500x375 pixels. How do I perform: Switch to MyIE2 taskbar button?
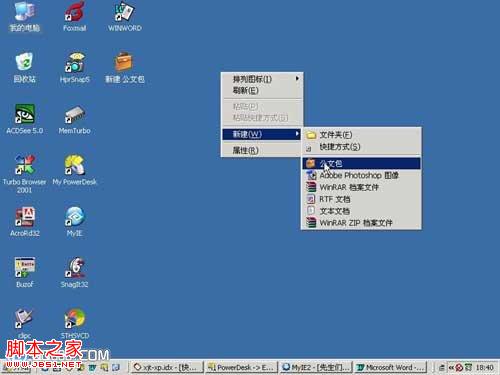315,367
